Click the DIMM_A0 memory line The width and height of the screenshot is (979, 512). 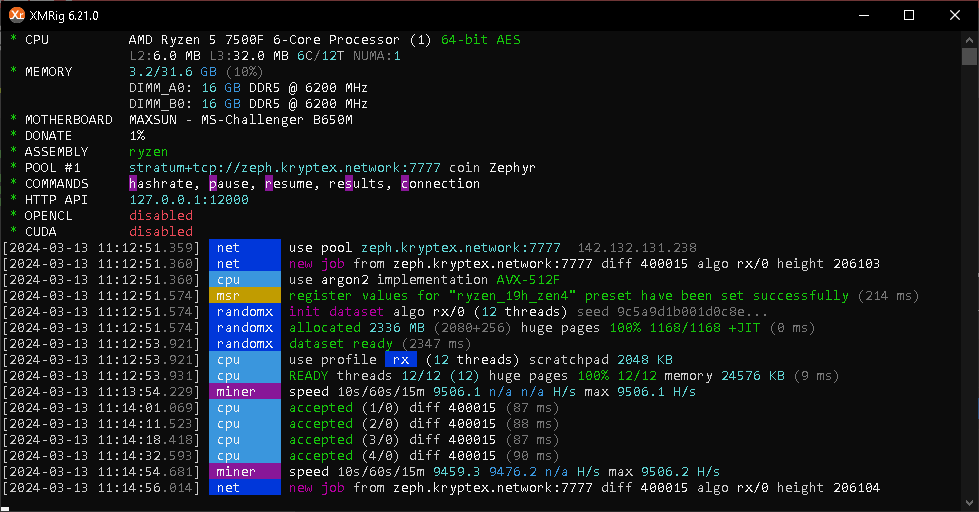coord(248,88)
